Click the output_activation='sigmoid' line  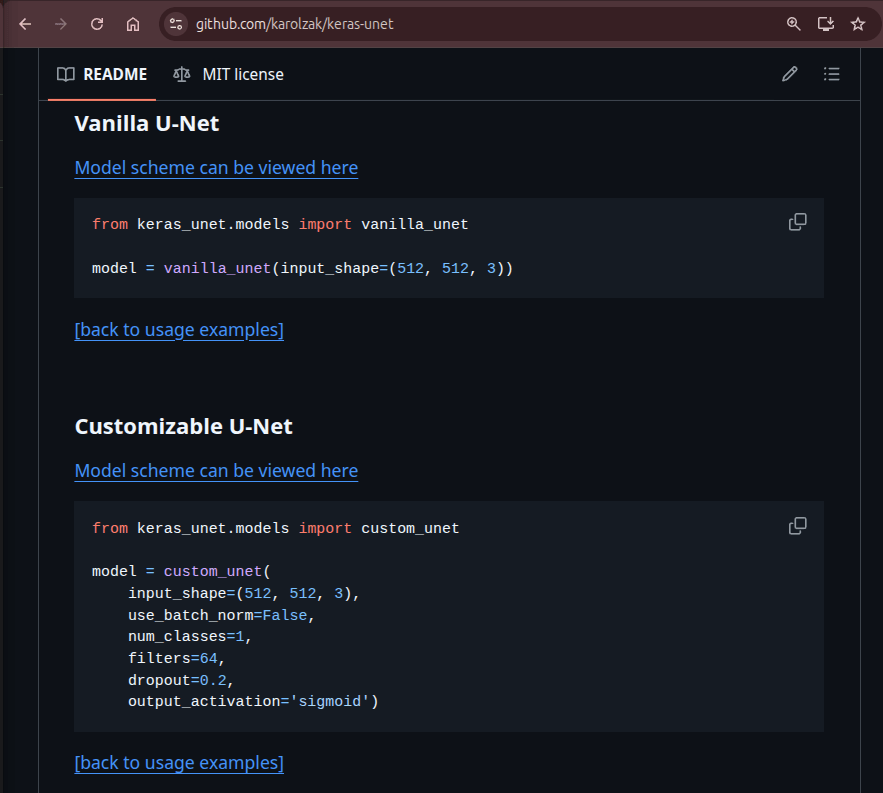pyautogui.click(x=253, y=702)
